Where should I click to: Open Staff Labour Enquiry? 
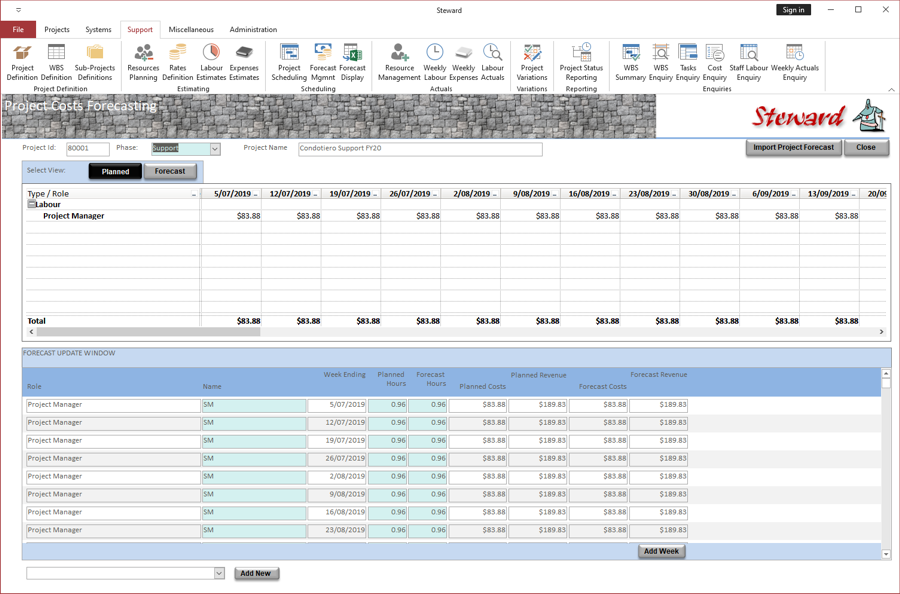(748, 63)
